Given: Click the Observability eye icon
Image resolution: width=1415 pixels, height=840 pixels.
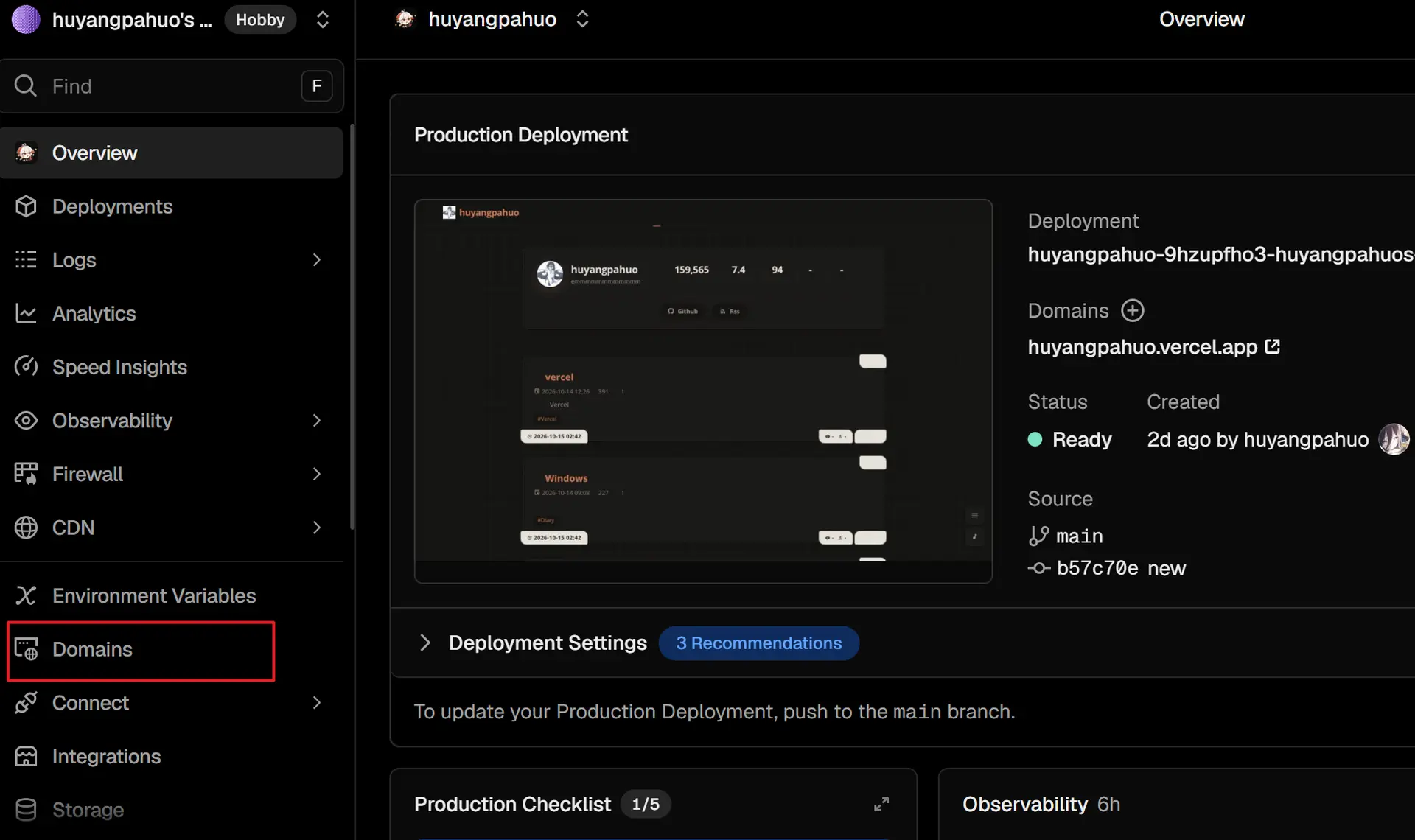Looking at the screenshot, I should point(26,420).
